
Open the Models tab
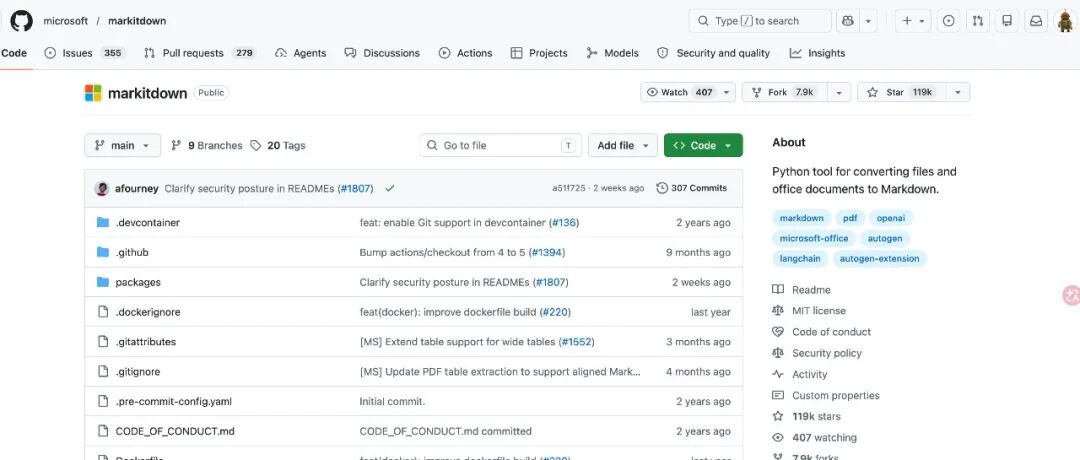click(613, 53)
